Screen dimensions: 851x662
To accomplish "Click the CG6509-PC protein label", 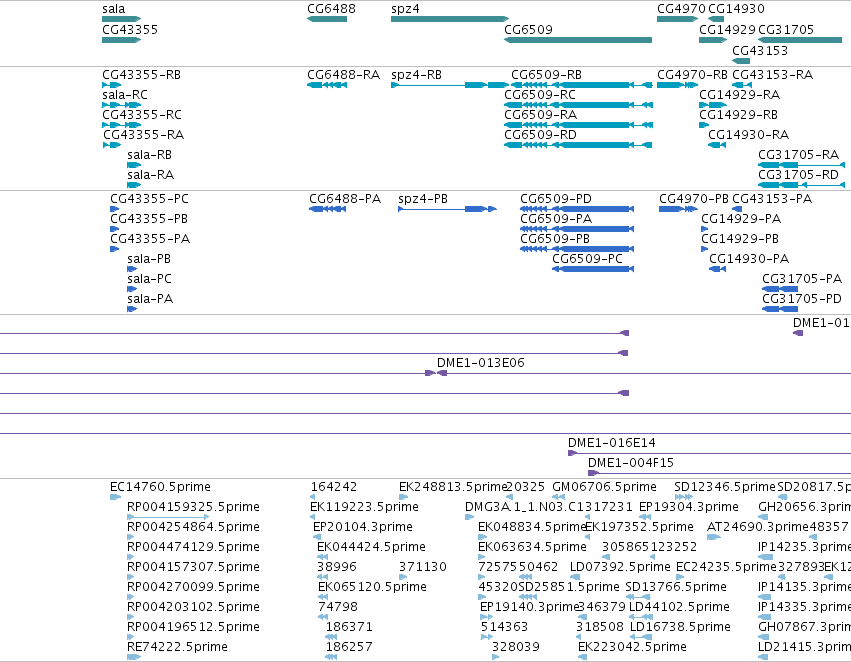I will coord(587,259).
